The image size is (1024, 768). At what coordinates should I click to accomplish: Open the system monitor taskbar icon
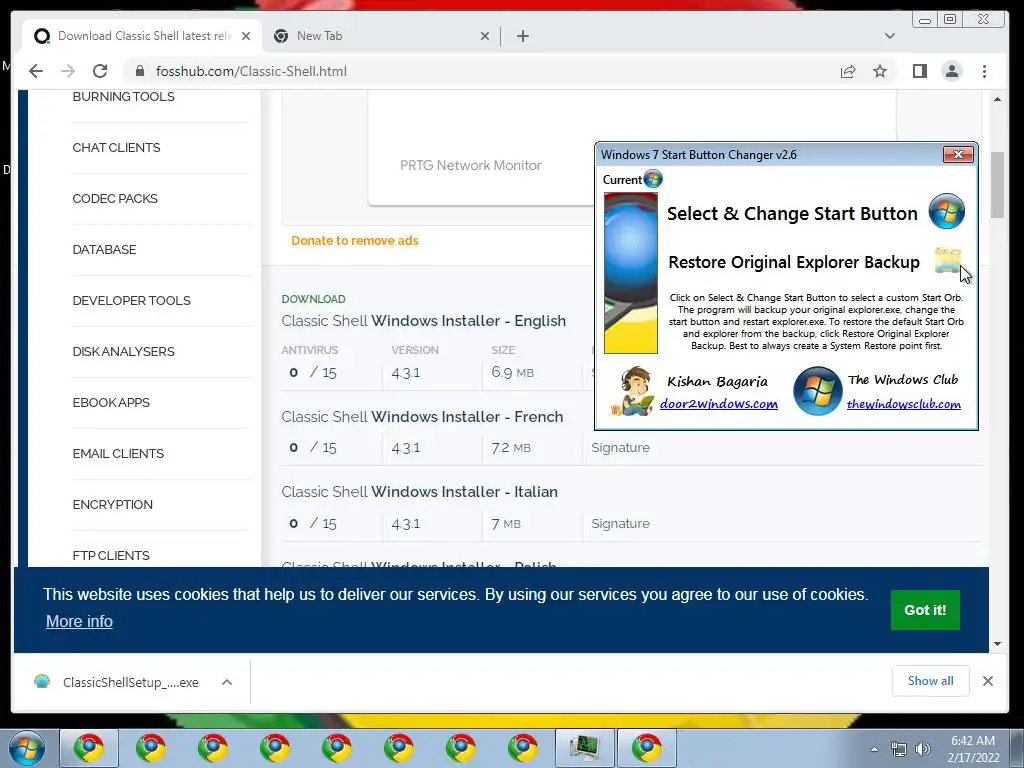tap(584, 748)
